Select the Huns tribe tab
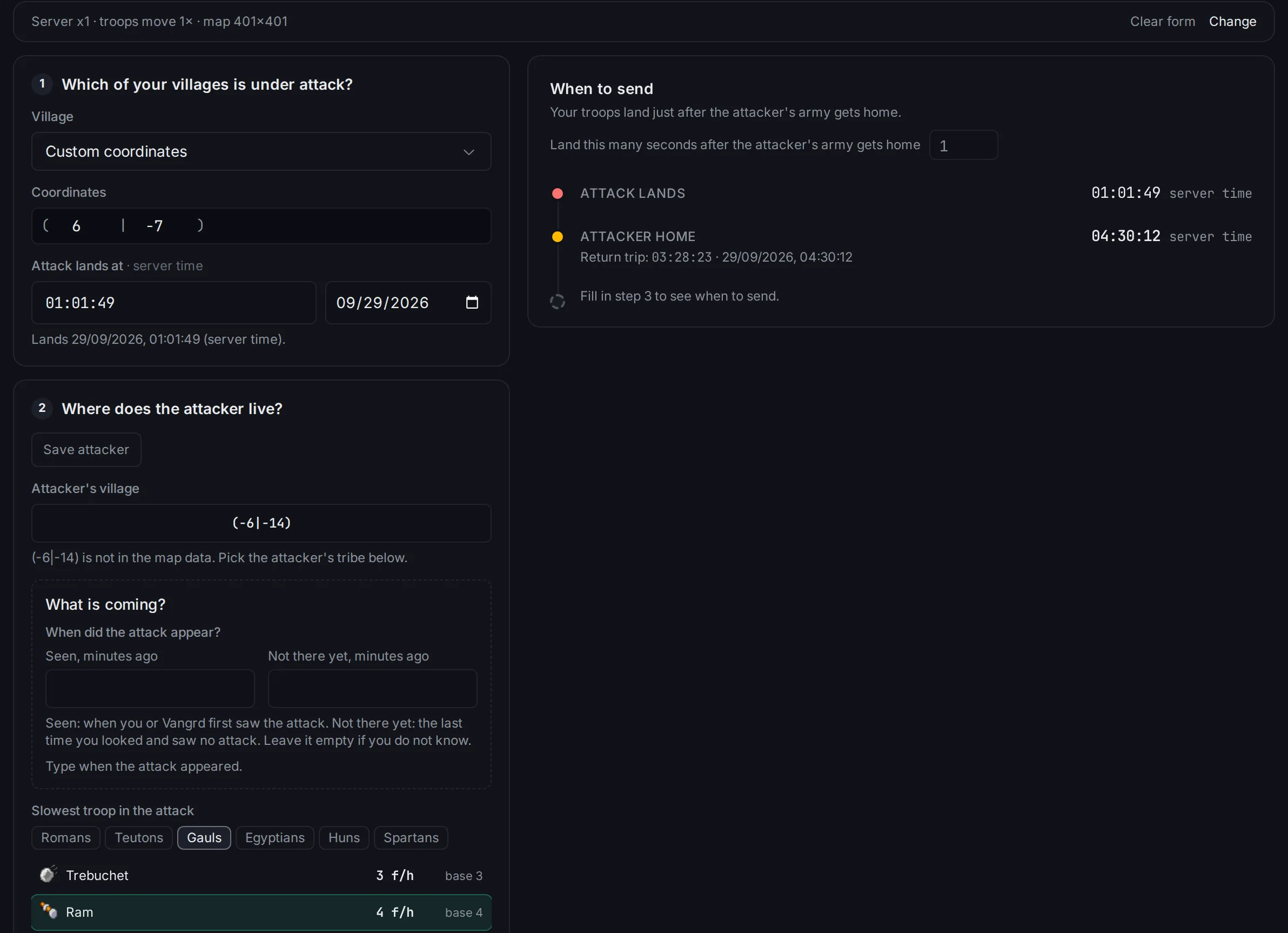 [x=344, y=837]
